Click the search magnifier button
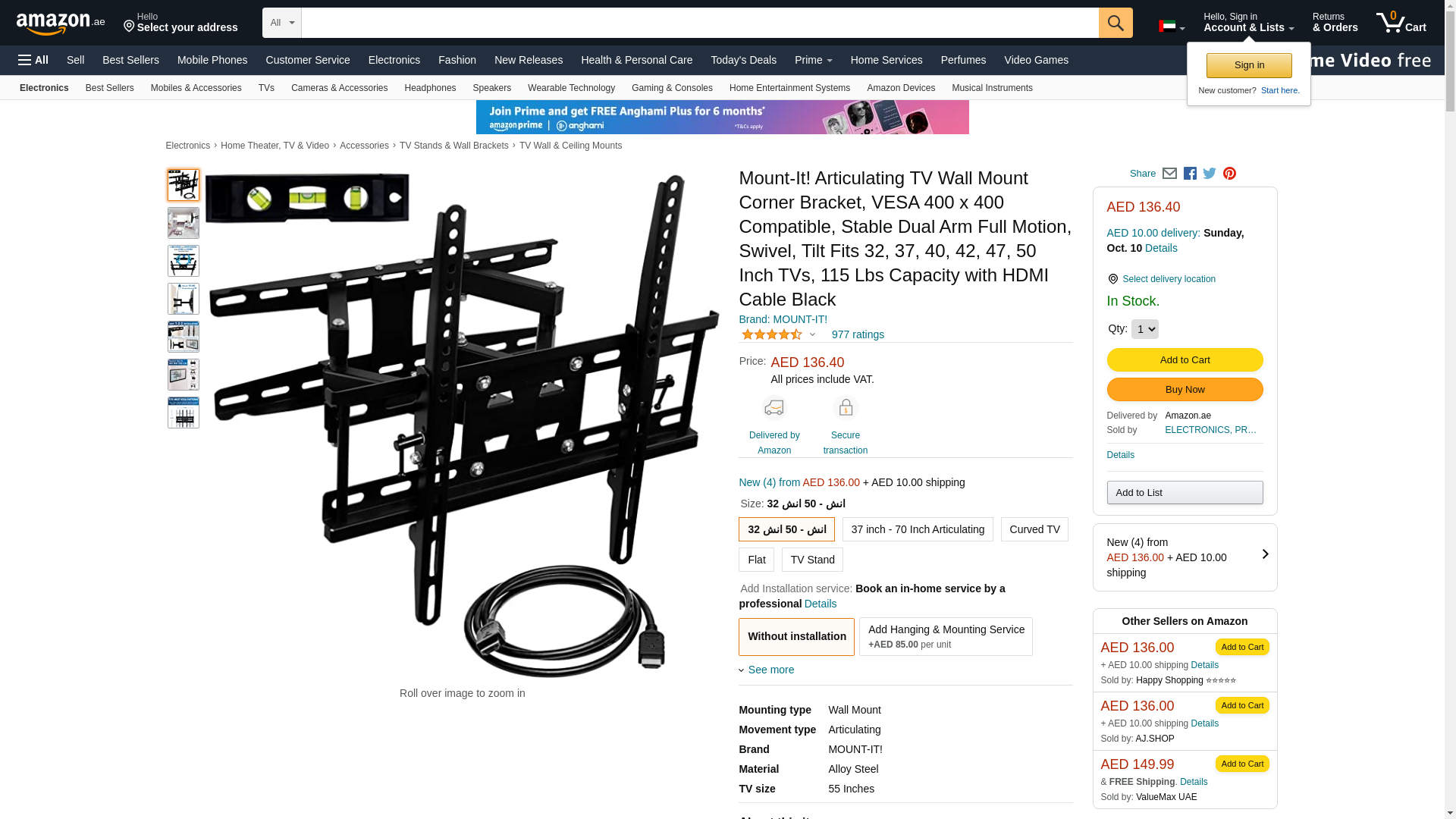Viewport: 1456px width, 819px height. 1116,23
